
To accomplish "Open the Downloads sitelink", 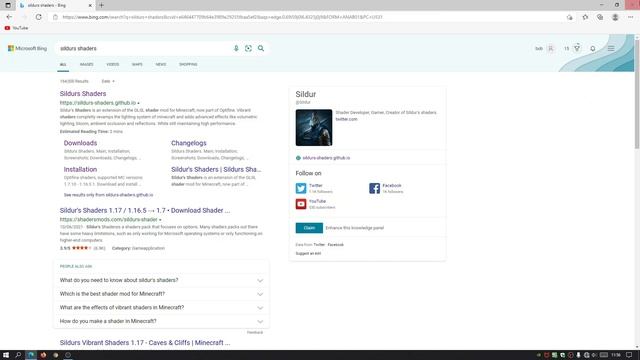I will click(x=80, y=143).
